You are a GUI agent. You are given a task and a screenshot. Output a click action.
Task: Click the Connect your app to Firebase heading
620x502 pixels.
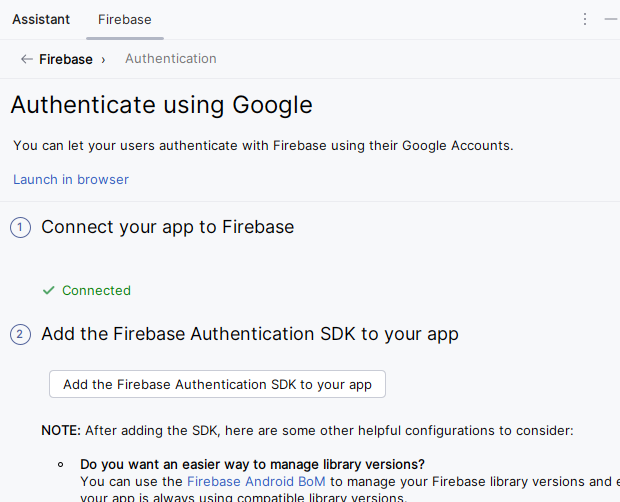[167, 227]
